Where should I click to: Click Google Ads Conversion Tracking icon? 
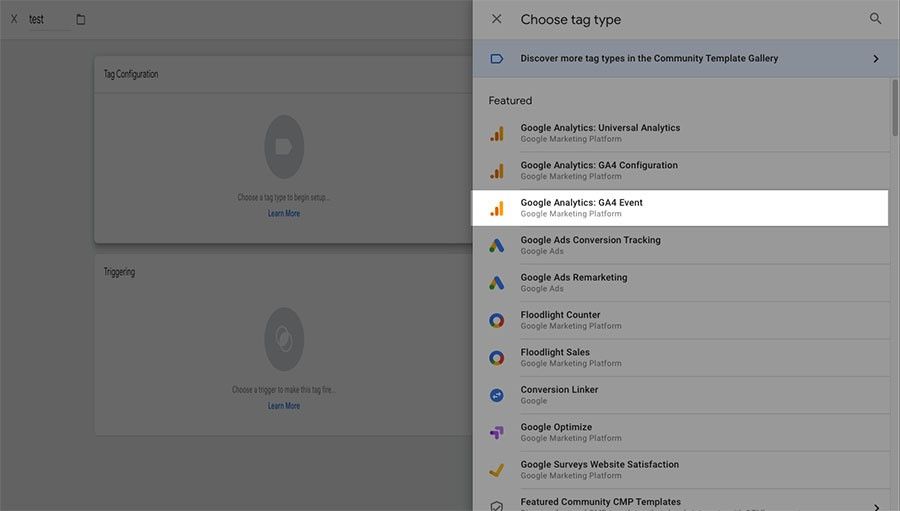pos(496,245)
